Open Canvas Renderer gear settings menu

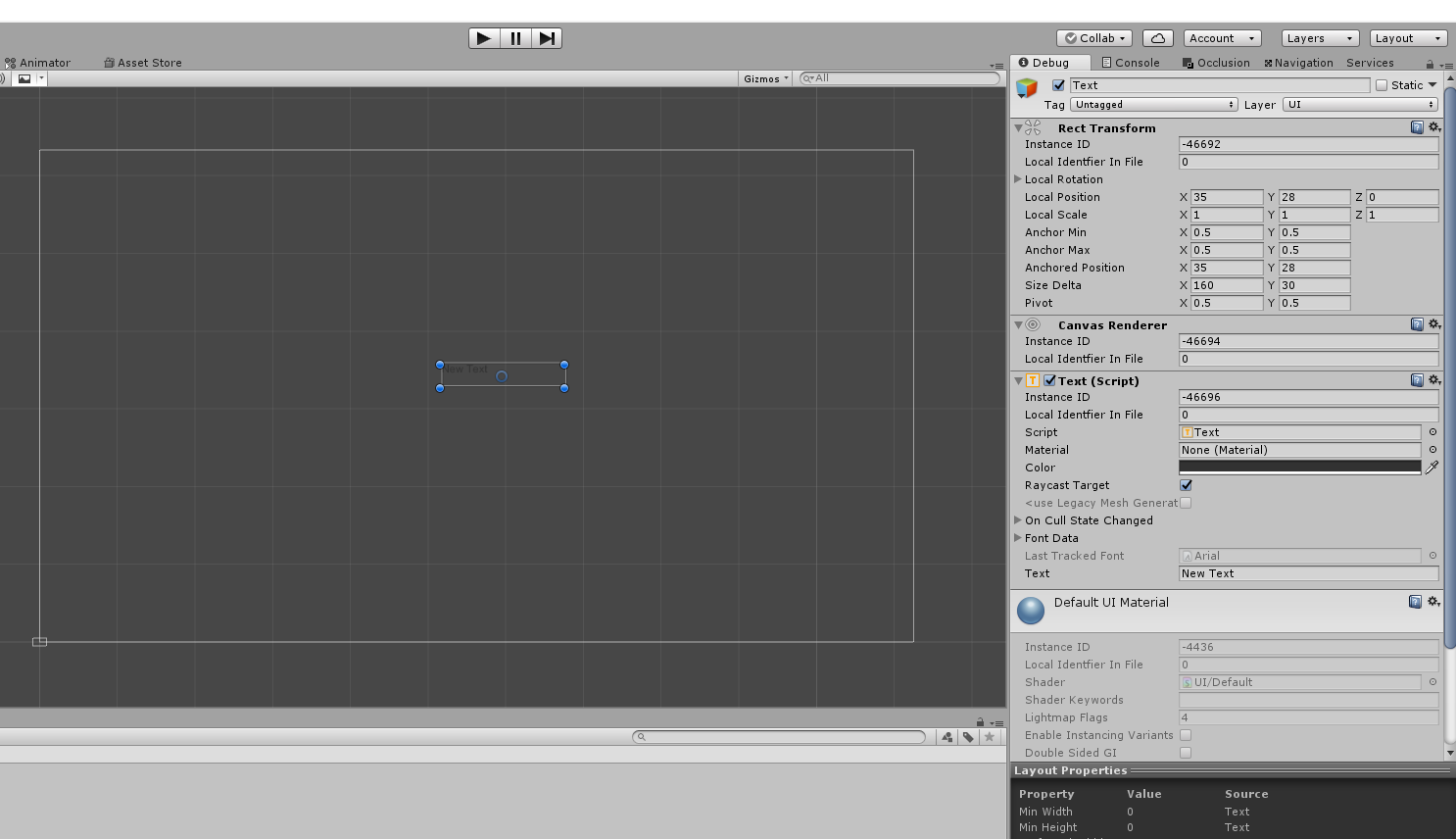(x=1433, y=324)
